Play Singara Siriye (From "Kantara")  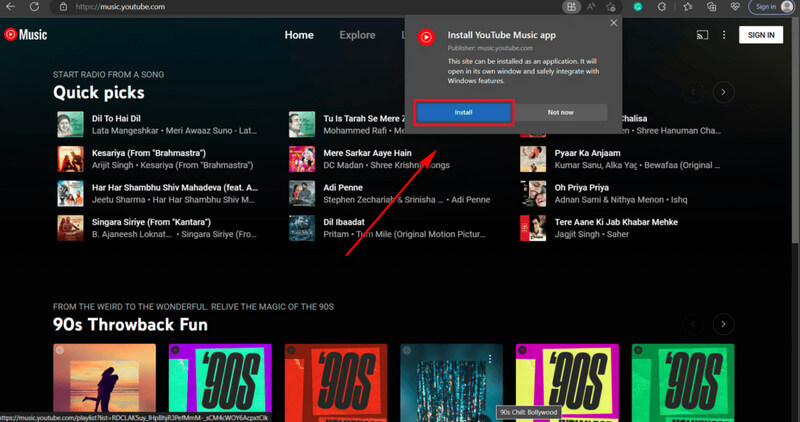pyautogui.click(x=151, y=222)
